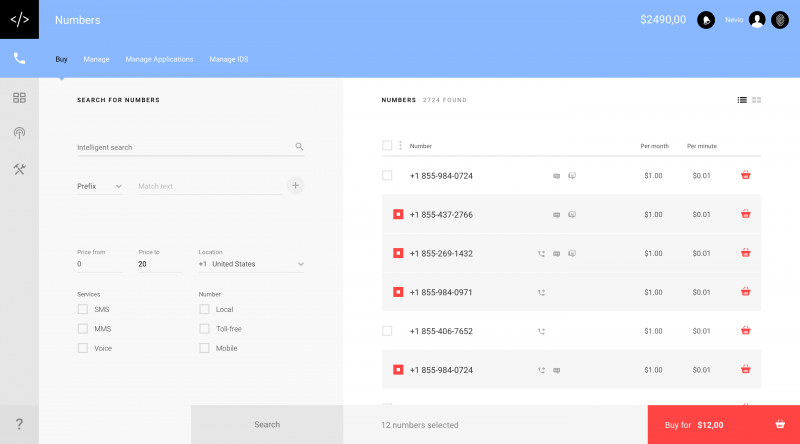The image size is (800, 444).
Task: Open the column options three-dot menu
Action: [x=401, y=146]
